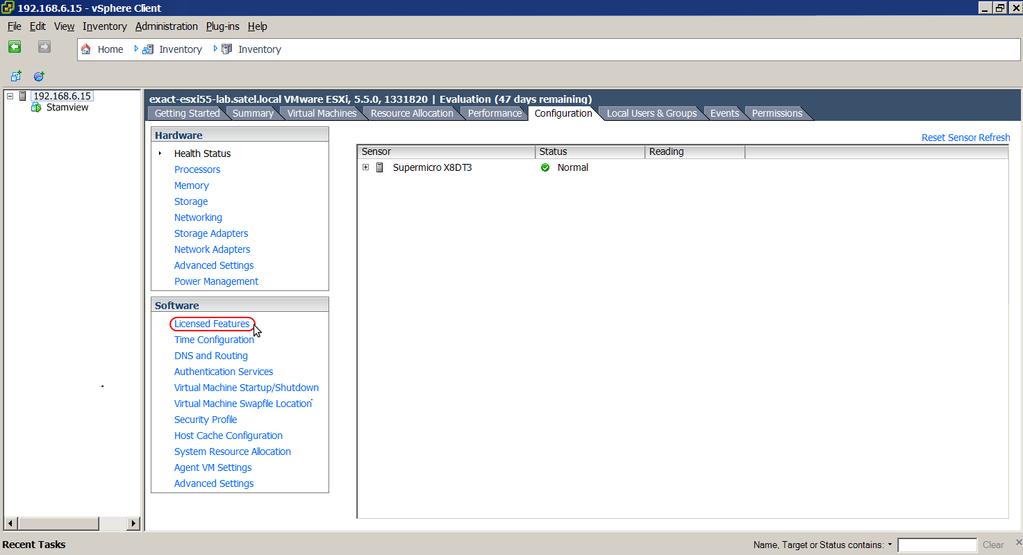Select the Configuration tab
This screenshot has height=555, width=1023.
tap(563, 113)
